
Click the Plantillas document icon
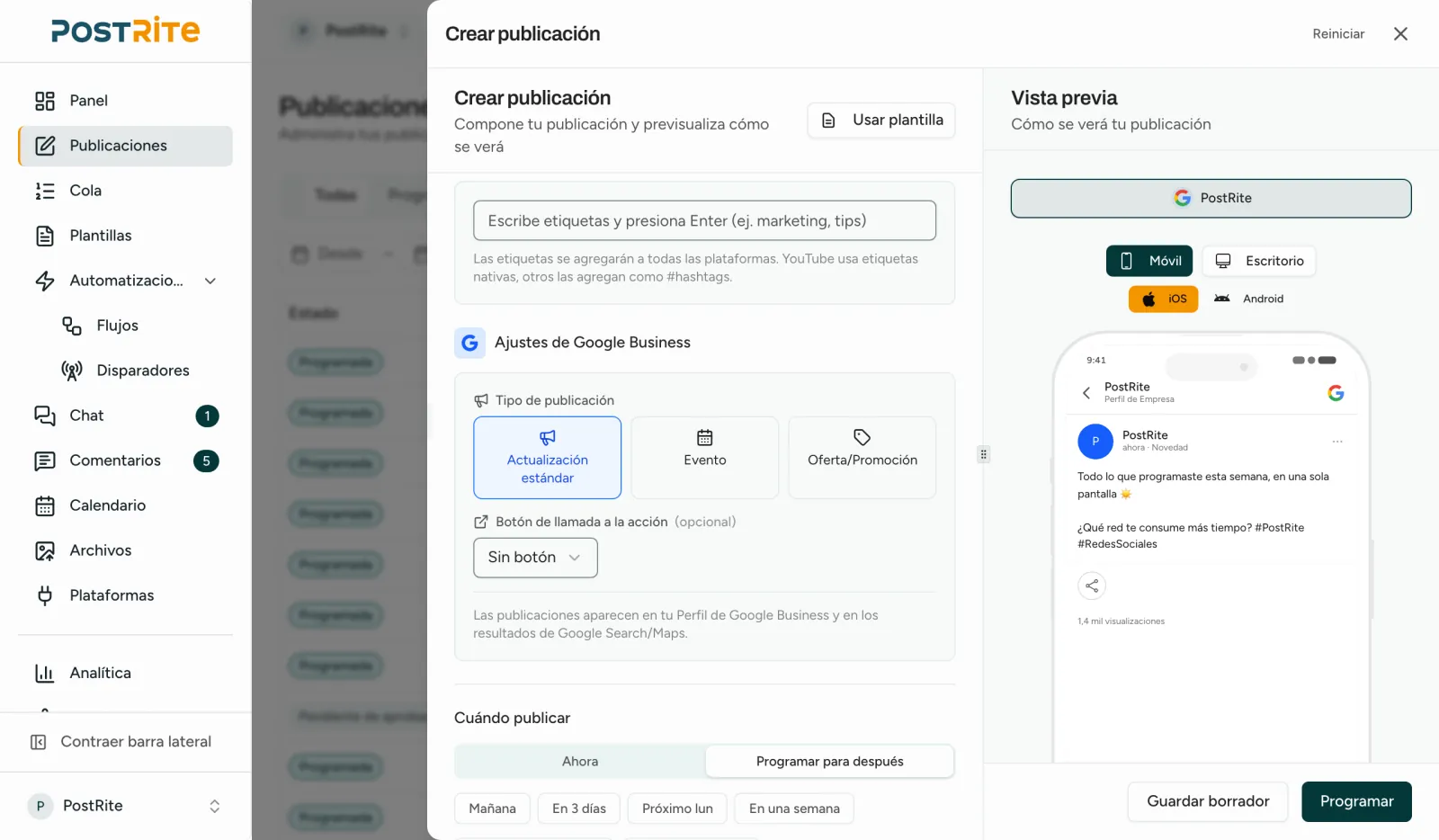(x=45, y=236)
